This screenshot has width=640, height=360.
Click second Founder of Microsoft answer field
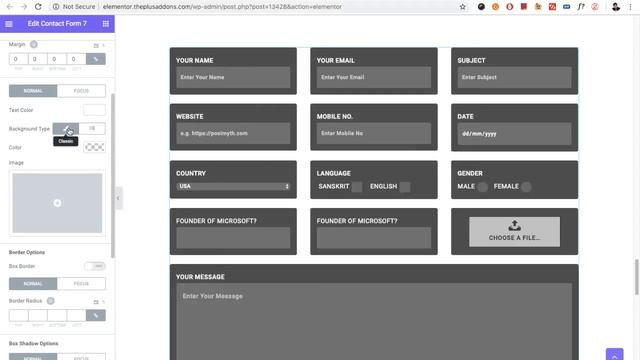(373, 238)
